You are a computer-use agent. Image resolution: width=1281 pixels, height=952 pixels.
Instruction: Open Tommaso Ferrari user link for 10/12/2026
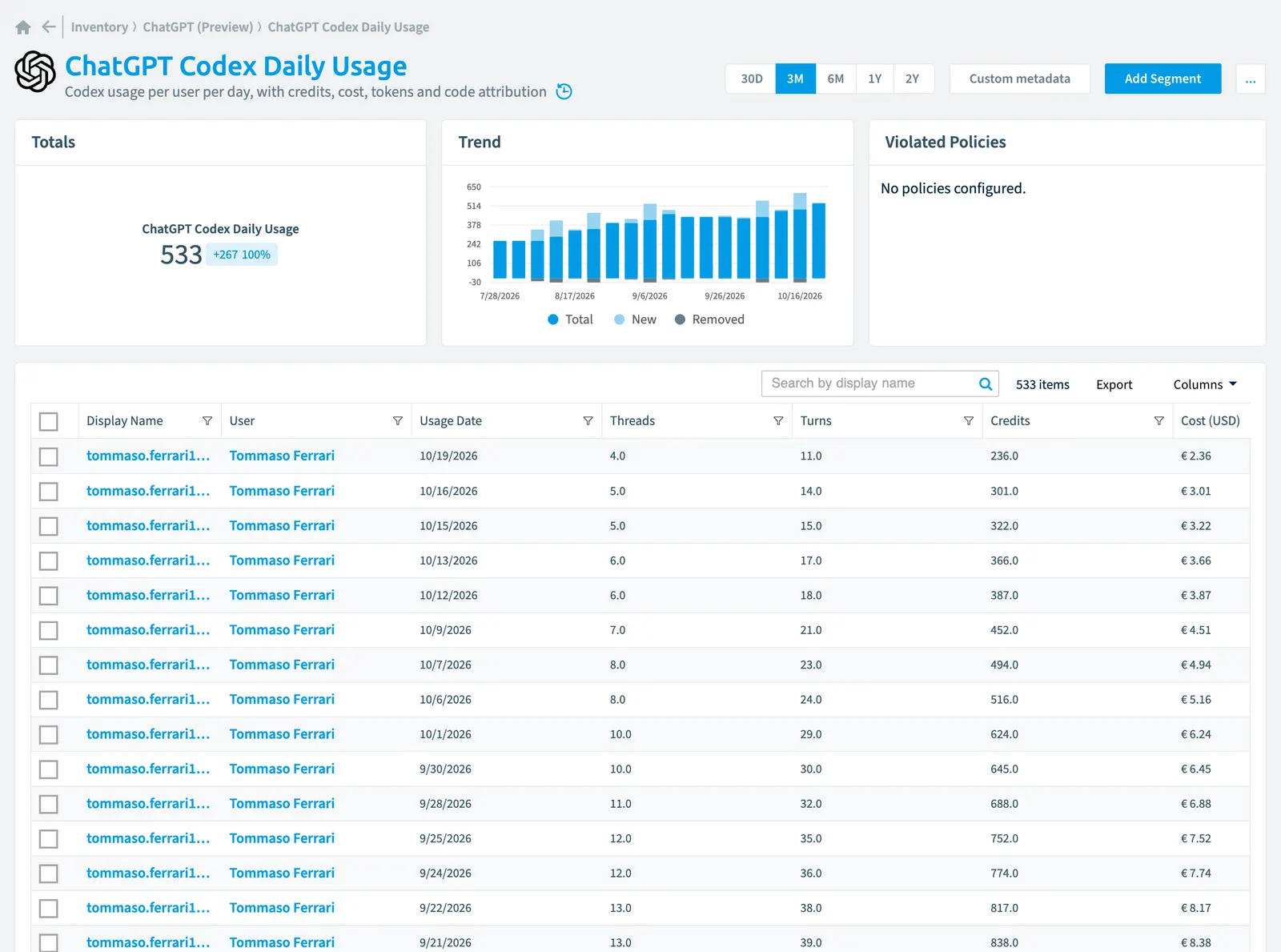(x=282, y=595)
